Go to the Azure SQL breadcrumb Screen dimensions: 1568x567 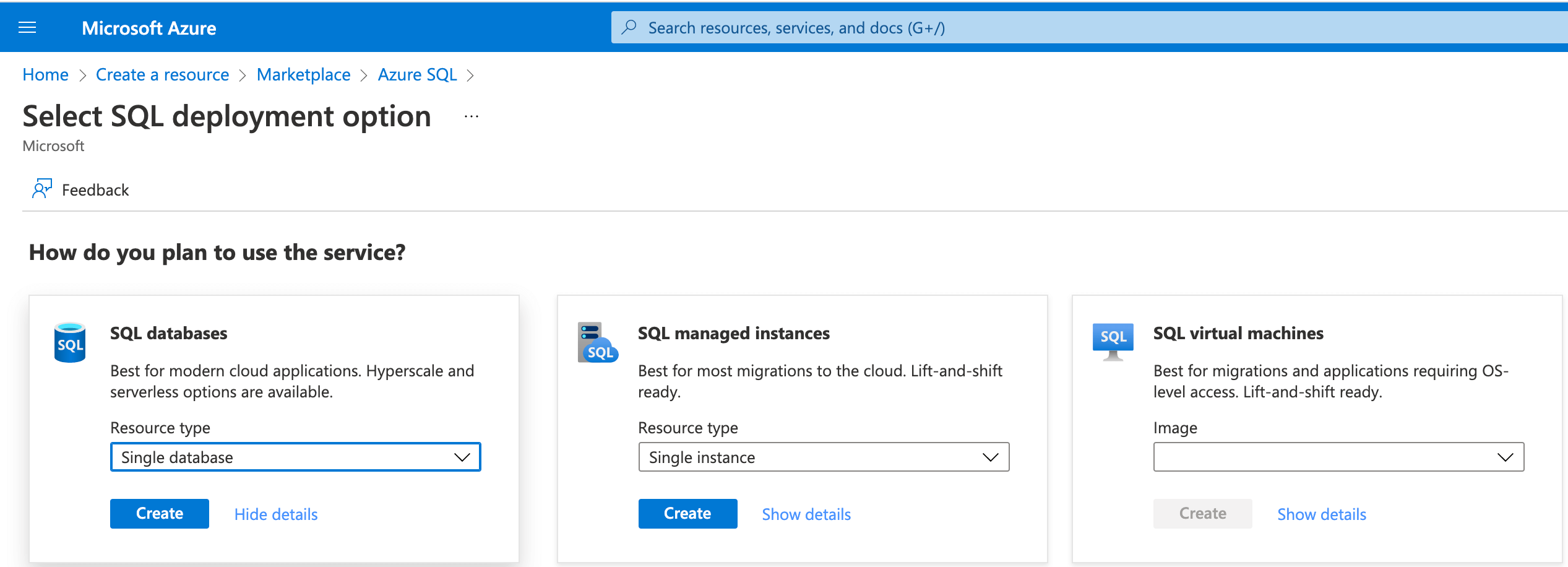(417, 75)
